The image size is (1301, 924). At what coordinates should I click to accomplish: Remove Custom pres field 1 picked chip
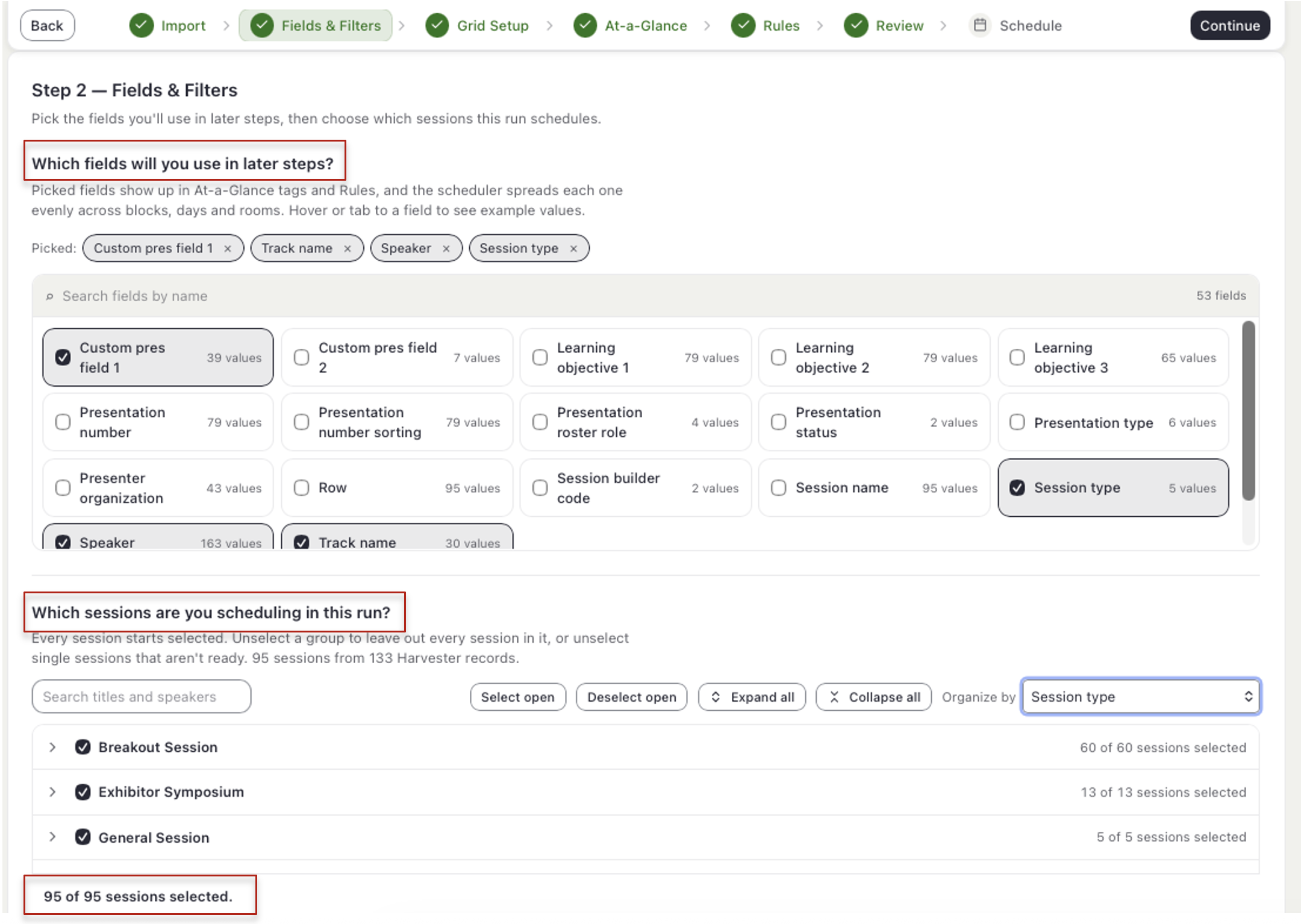pyautogui.click(x=228, y=249)
